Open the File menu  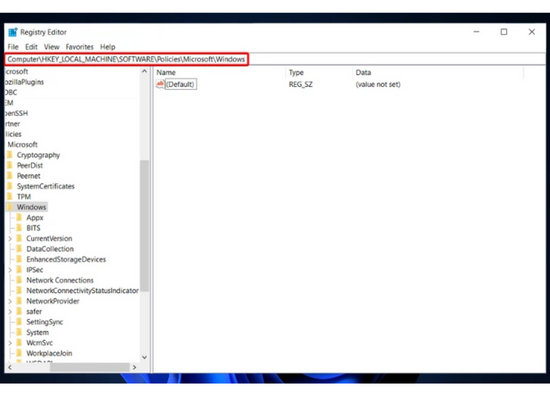(x=13, y=47)
